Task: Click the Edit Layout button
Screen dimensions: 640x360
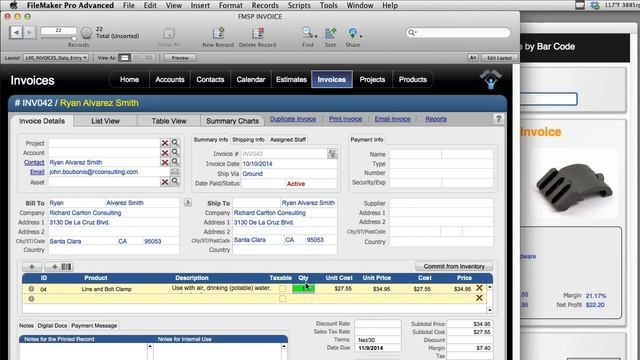Action: click(499, 58)
